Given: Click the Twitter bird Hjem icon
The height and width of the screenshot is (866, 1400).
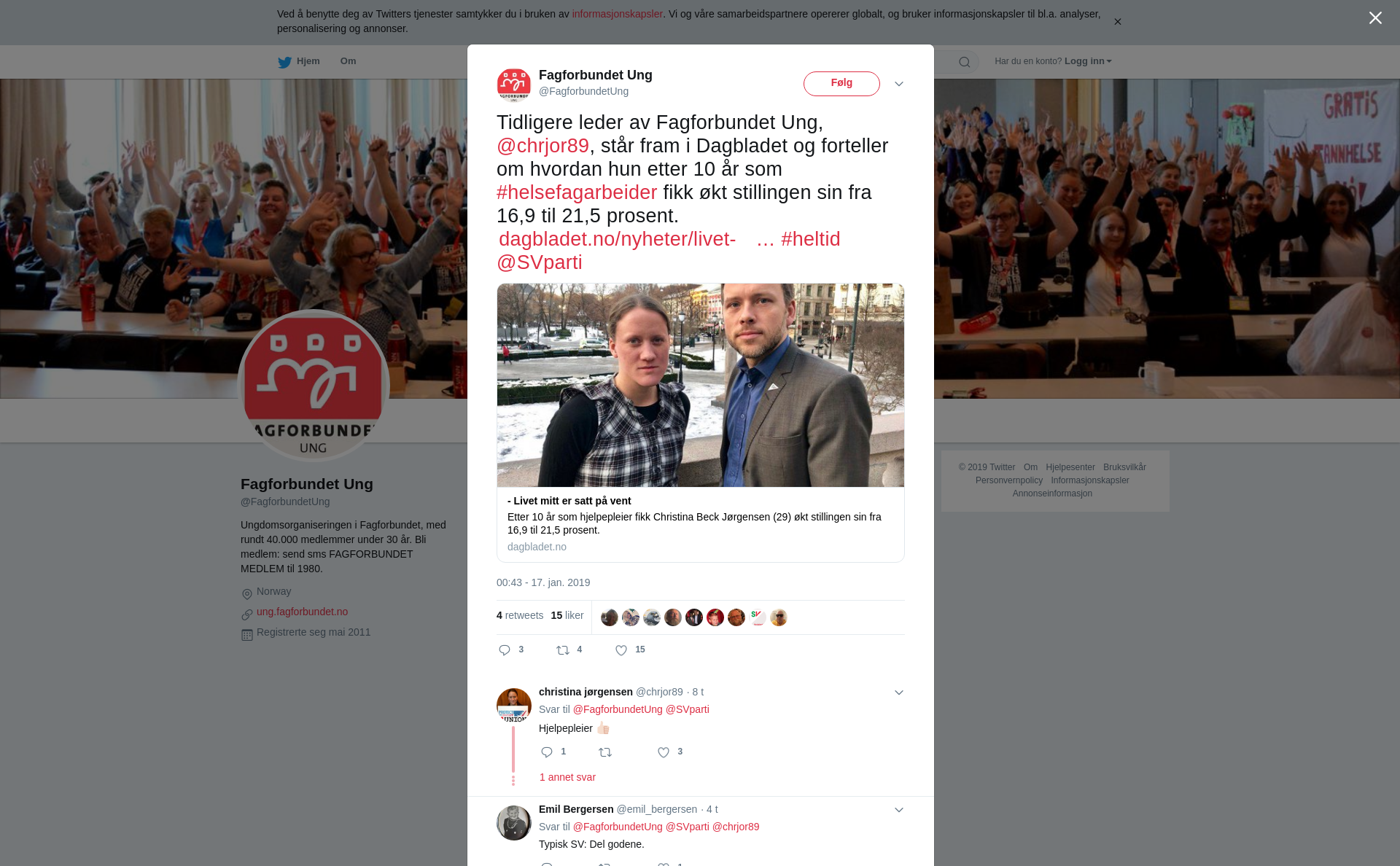Looking at the screenshot, I should point(284,62).
